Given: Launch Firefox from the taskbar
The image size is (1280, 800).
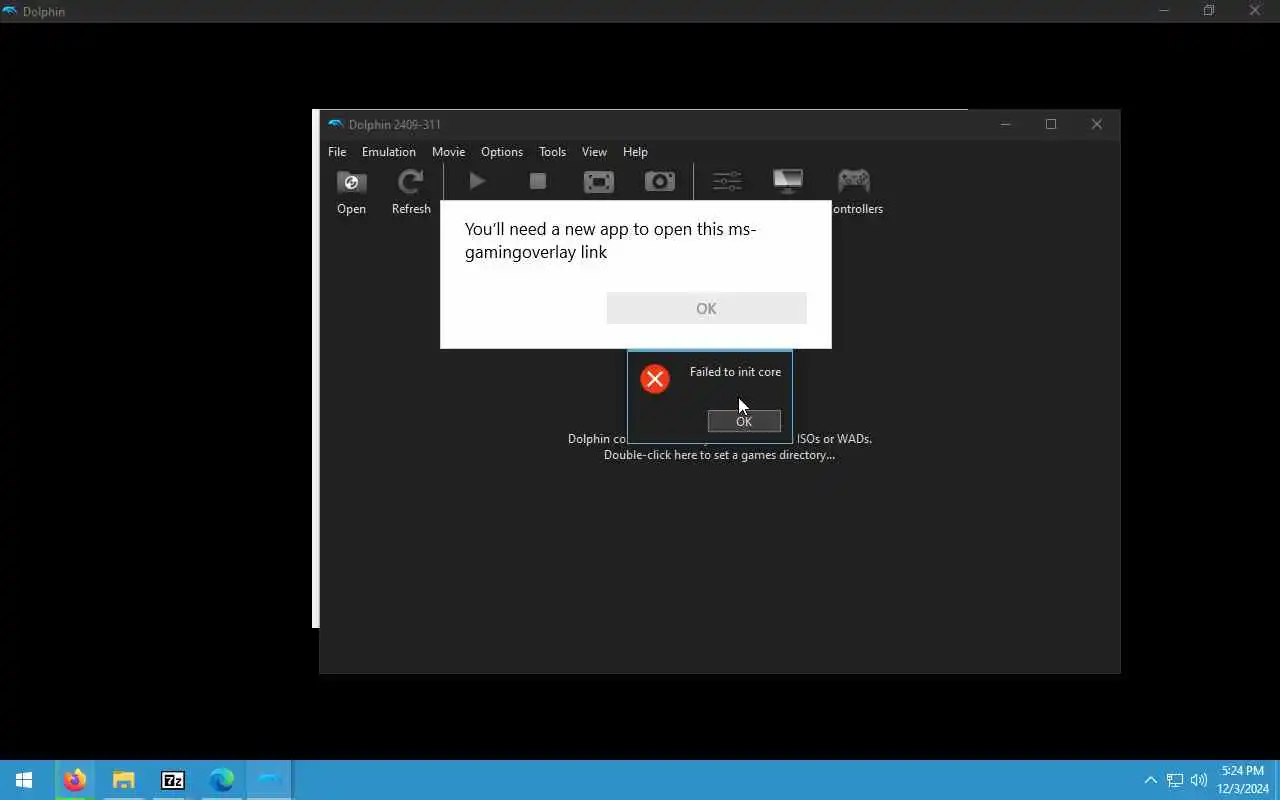Looking at the screenshot, I should pyautogui.click(x=74, y=780).
